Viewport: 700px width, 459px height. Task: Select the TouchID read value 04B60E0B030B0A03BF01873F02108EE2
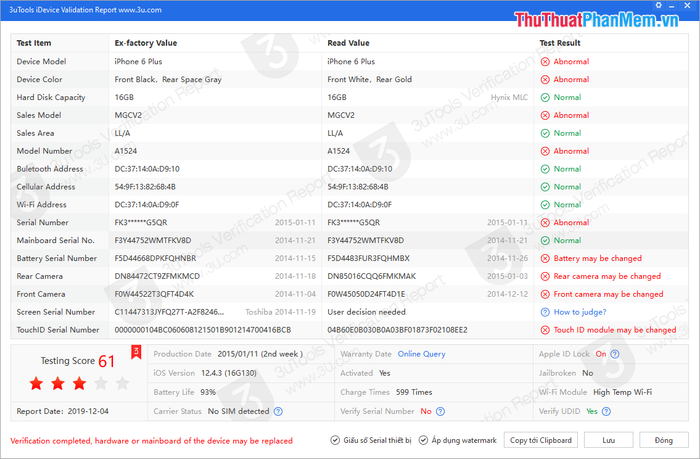(397, 330)
